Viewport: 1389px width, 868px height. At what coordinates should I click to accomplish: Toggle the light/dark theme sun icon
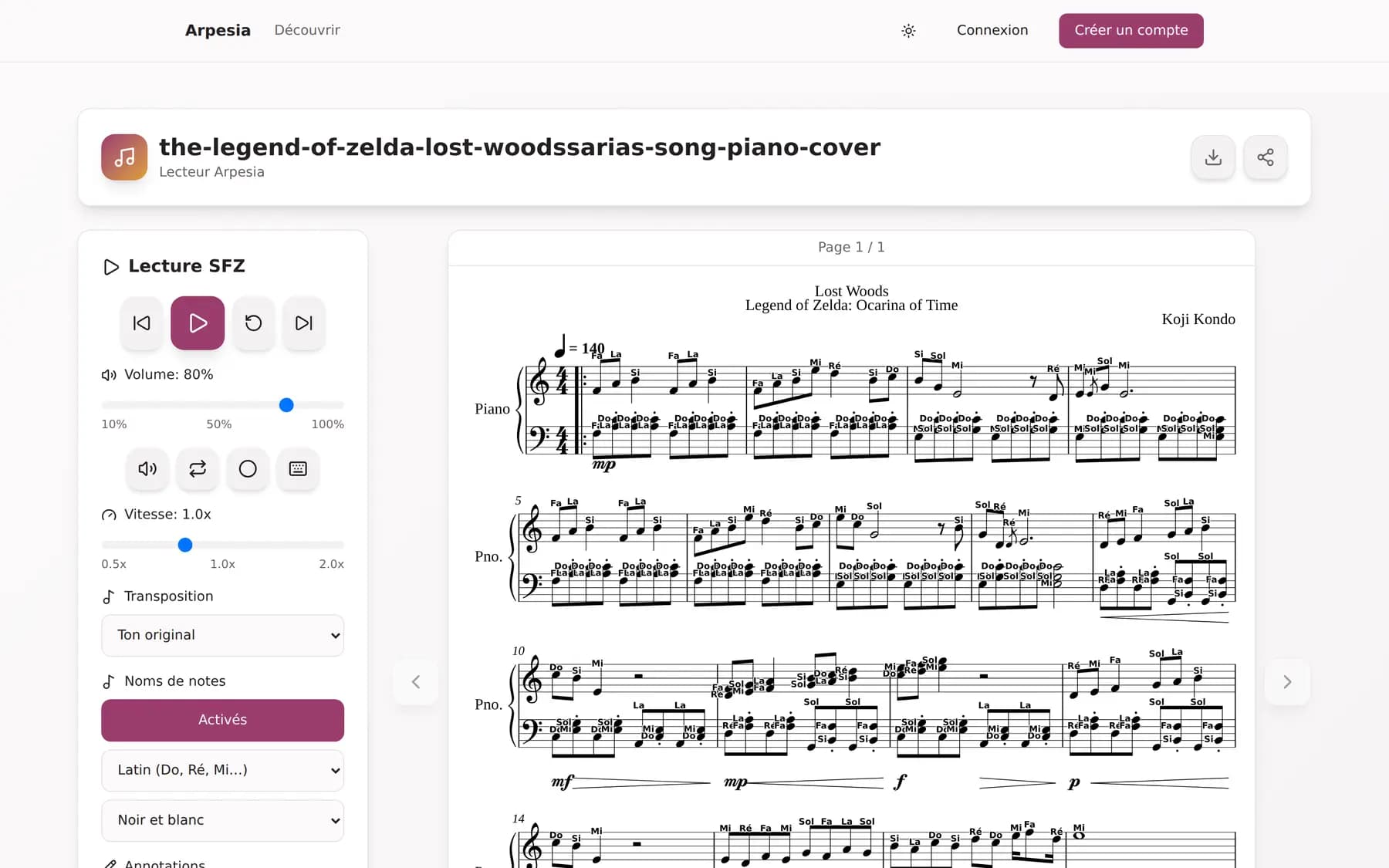908,31
